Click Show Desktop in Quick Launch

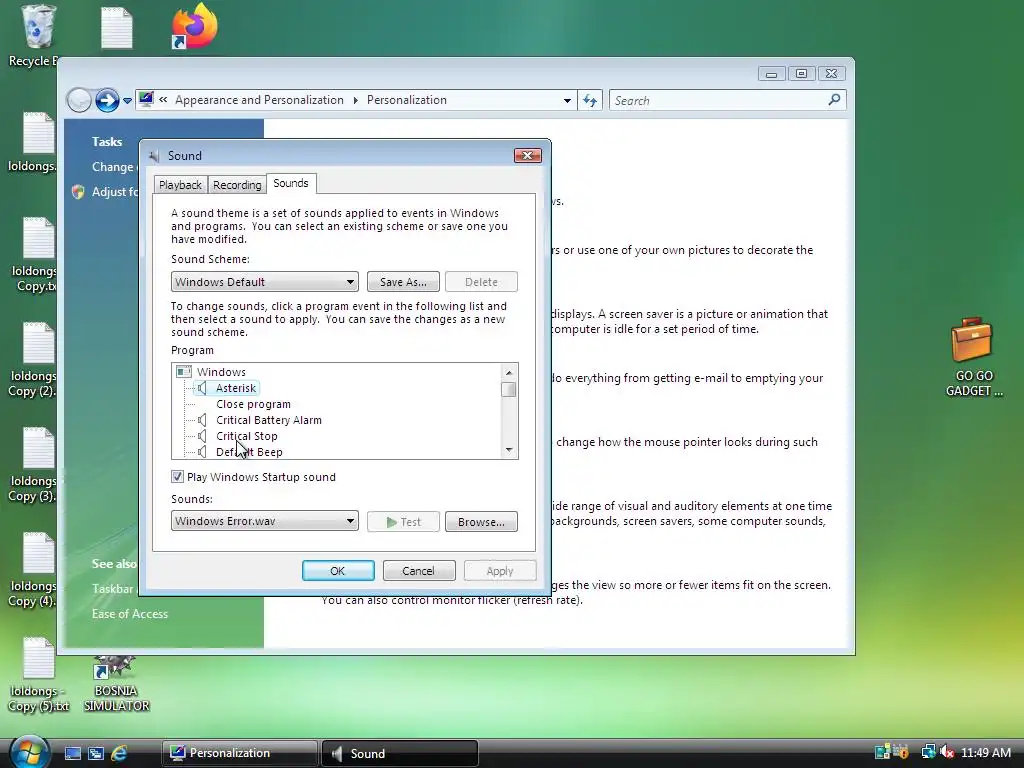(x=72, y=754)
